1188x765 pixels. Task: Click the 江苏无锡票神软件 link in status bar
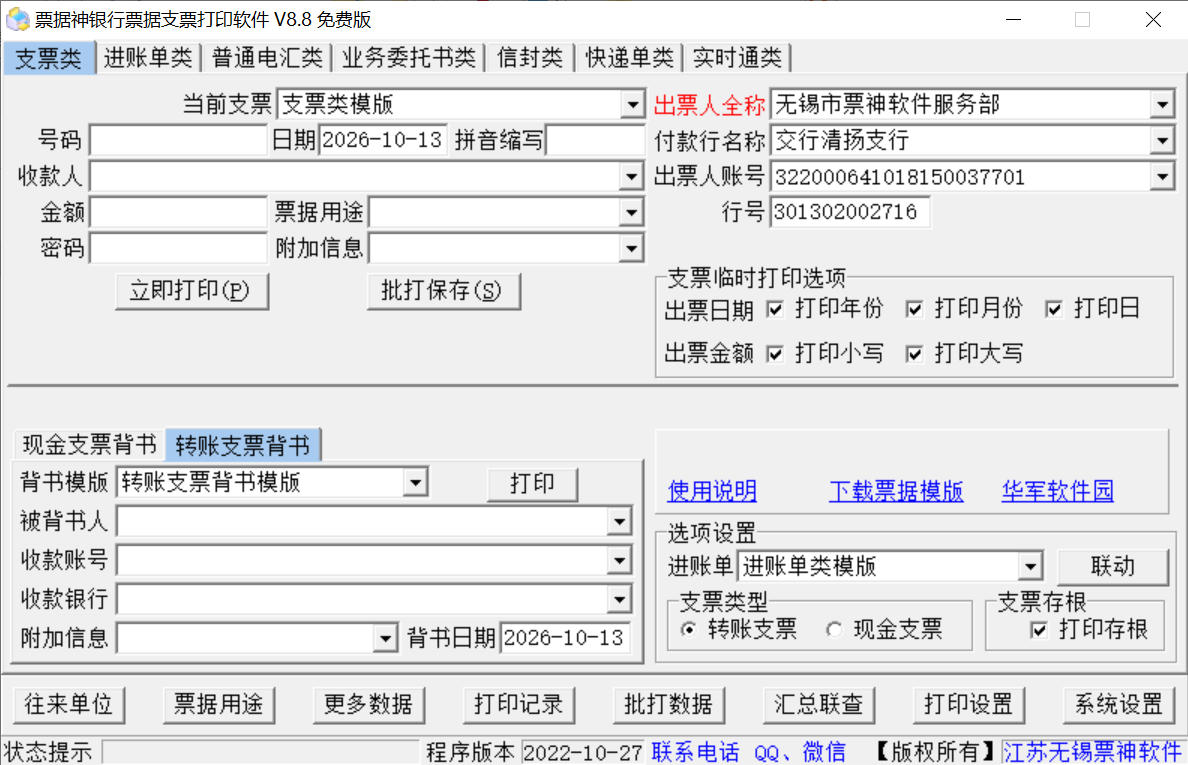(1092, 752)
